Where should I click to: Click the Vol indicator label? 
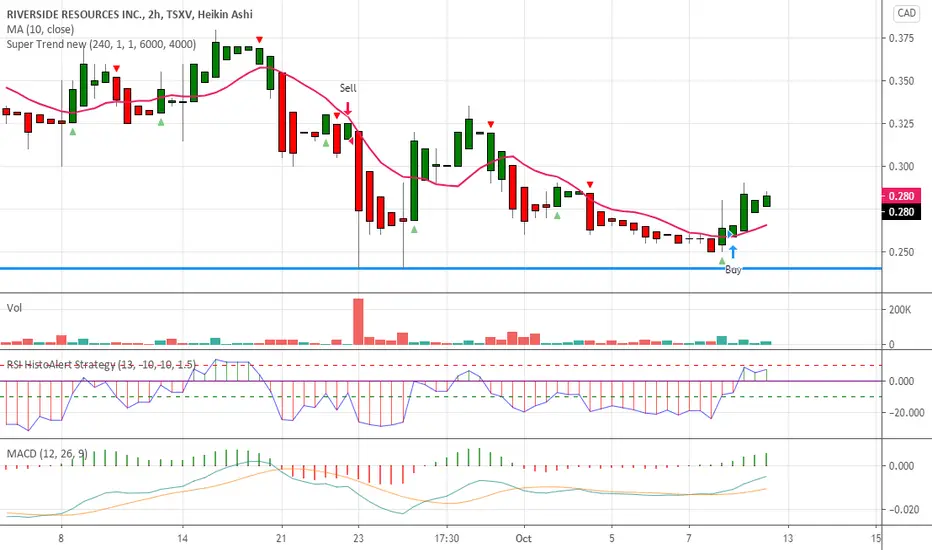[x=14, y=308]
